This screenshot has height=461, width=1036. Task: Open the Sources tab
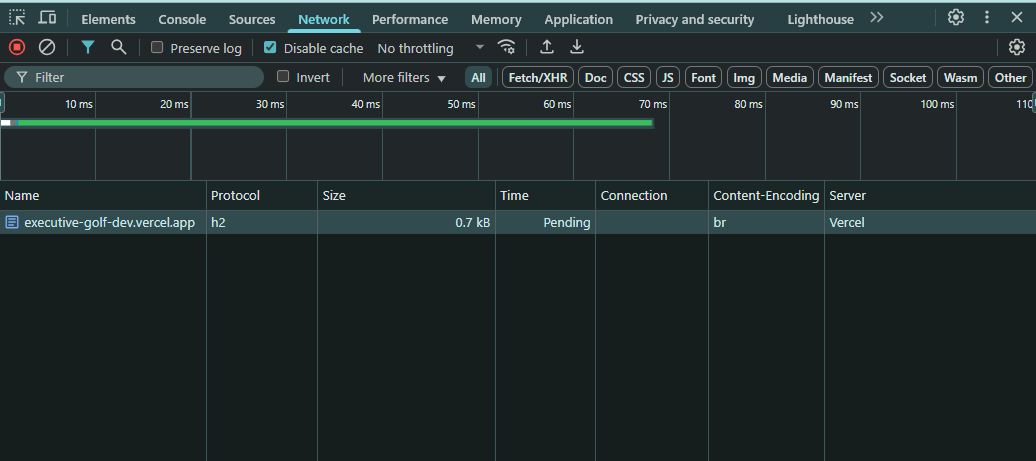tap(252, 20)
